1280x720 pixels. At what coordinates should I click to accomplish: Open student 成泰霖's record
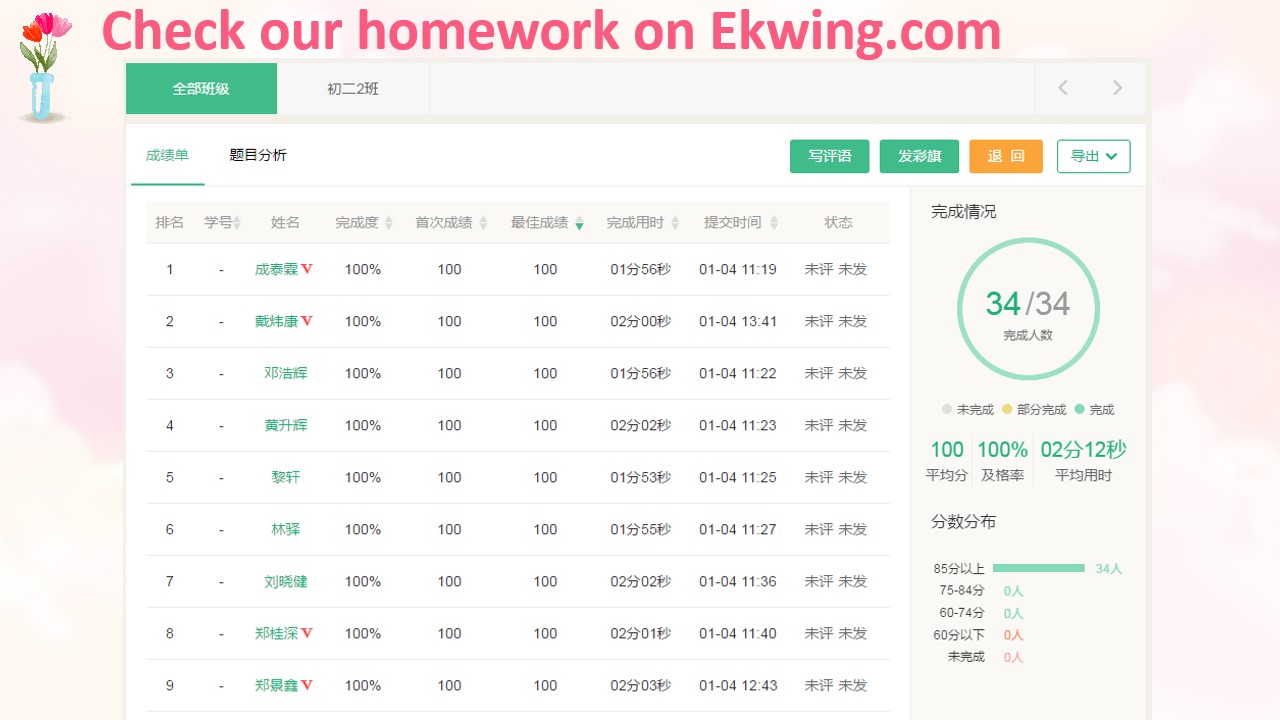(x=277, y=269)
